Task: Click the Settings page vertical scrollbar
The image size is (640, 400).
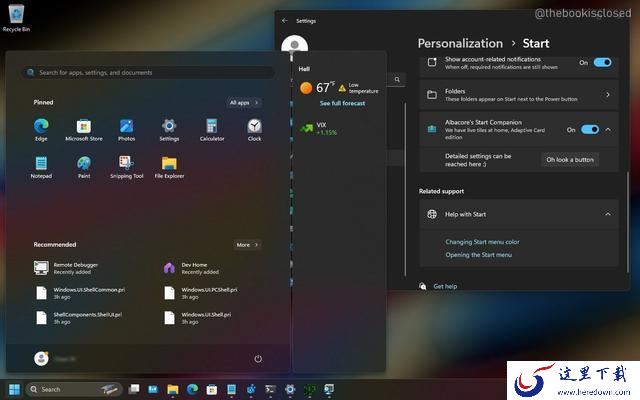Action: pos(627,222)
